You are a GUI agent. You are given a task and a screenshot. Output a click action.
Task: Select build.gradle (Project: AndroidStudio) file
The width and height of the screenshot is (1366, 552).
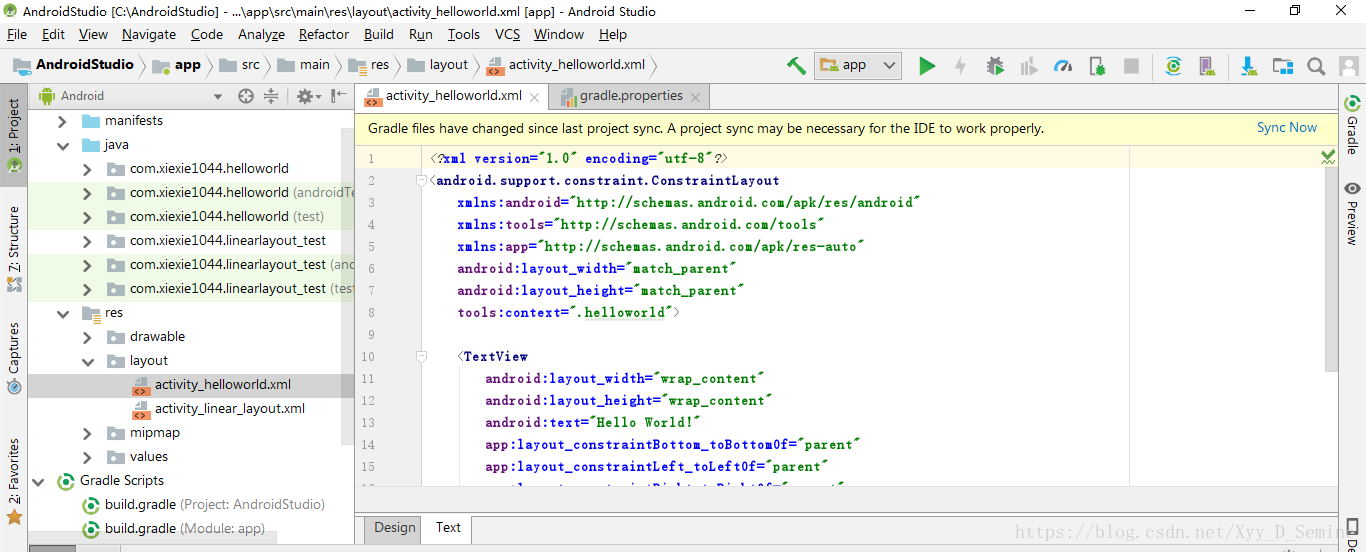pos(215,505)
